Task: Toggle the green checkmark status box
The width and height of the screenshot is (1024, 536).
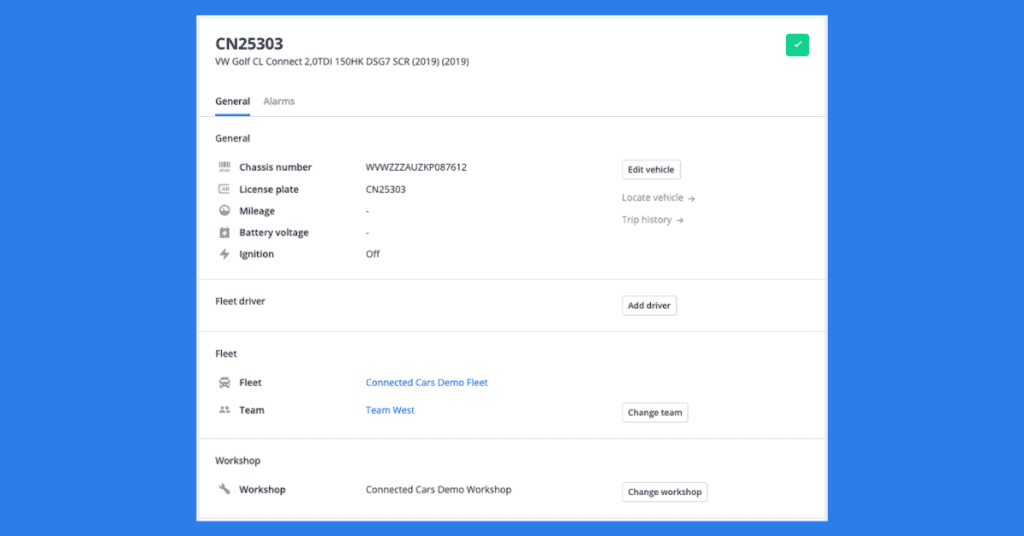Action: 797,45
